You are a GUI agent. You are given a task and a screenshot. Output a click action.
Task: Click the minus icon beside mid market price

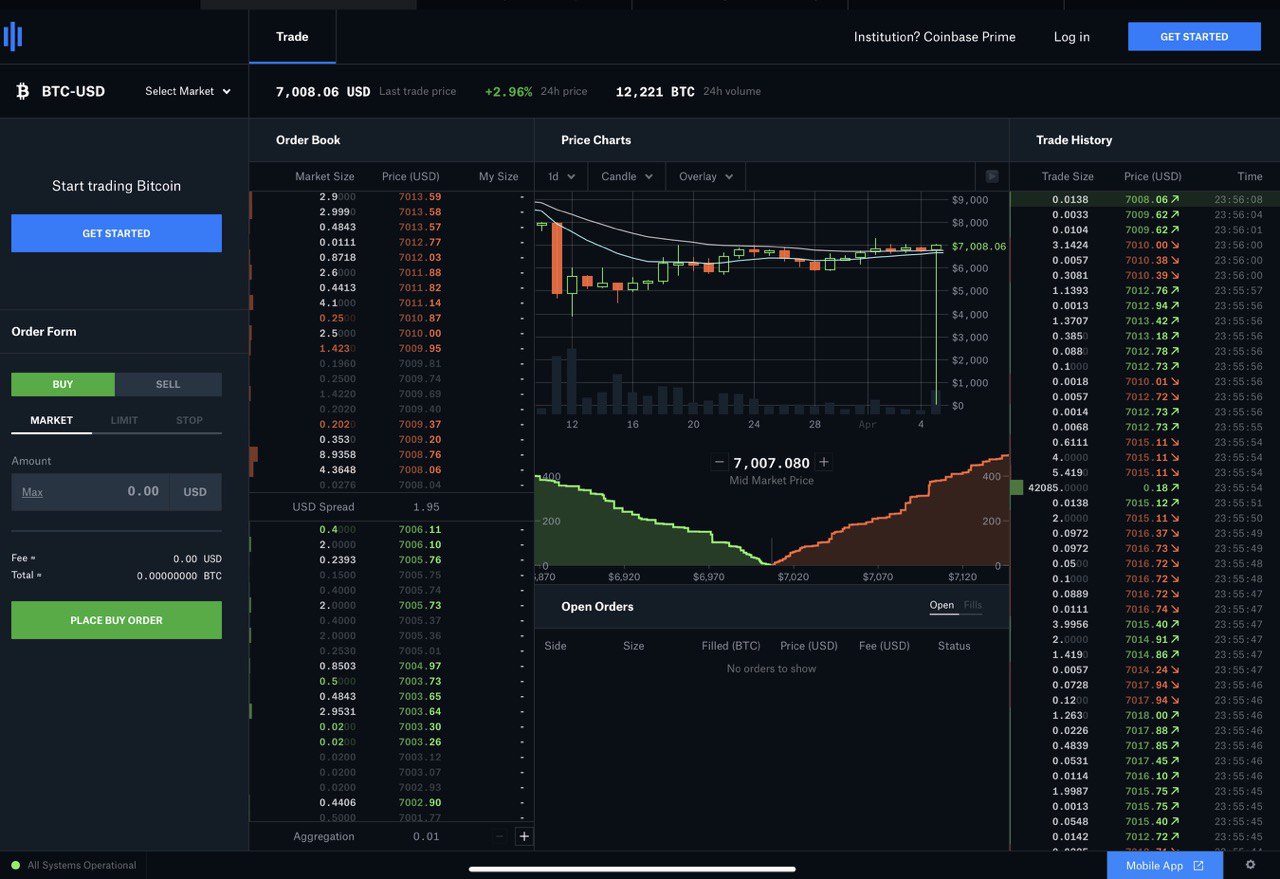(x=718, y=462)
